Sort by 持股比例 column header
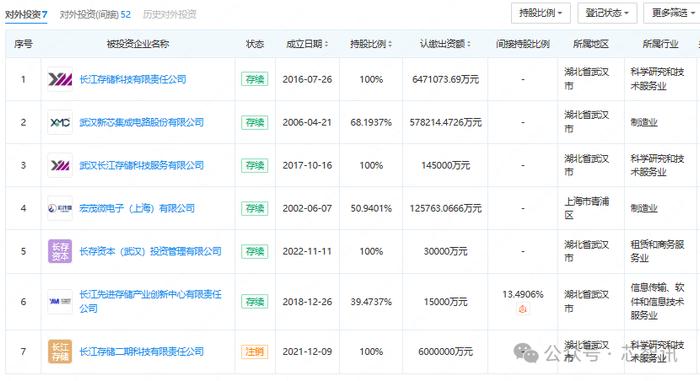The width and height of the screenshot is (700, 381). tap(371, 44)
